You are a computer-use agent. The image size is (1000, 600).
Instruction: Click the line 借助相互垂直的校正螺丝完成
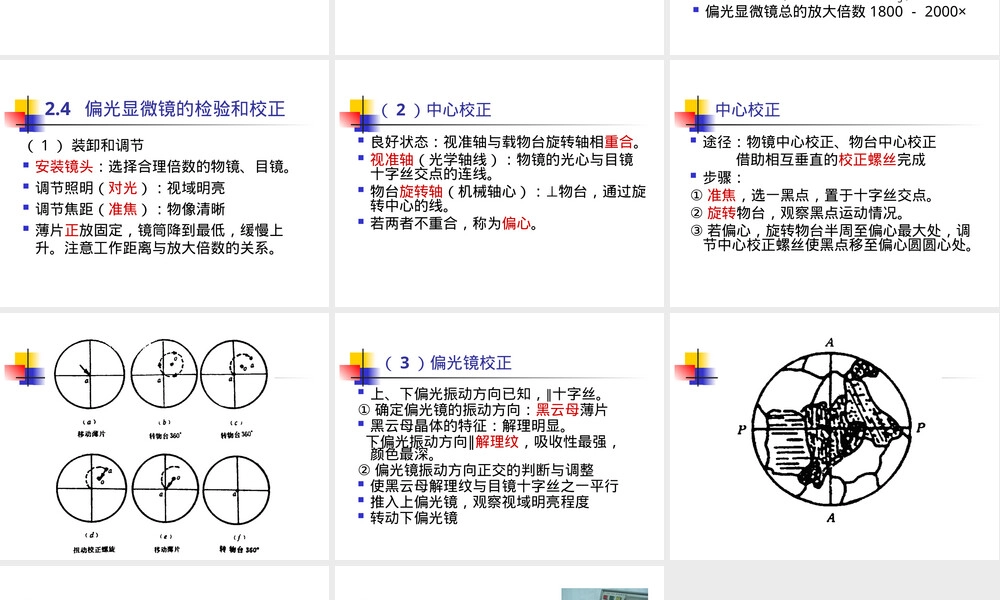pyautogui.click(x=830, y=159)
